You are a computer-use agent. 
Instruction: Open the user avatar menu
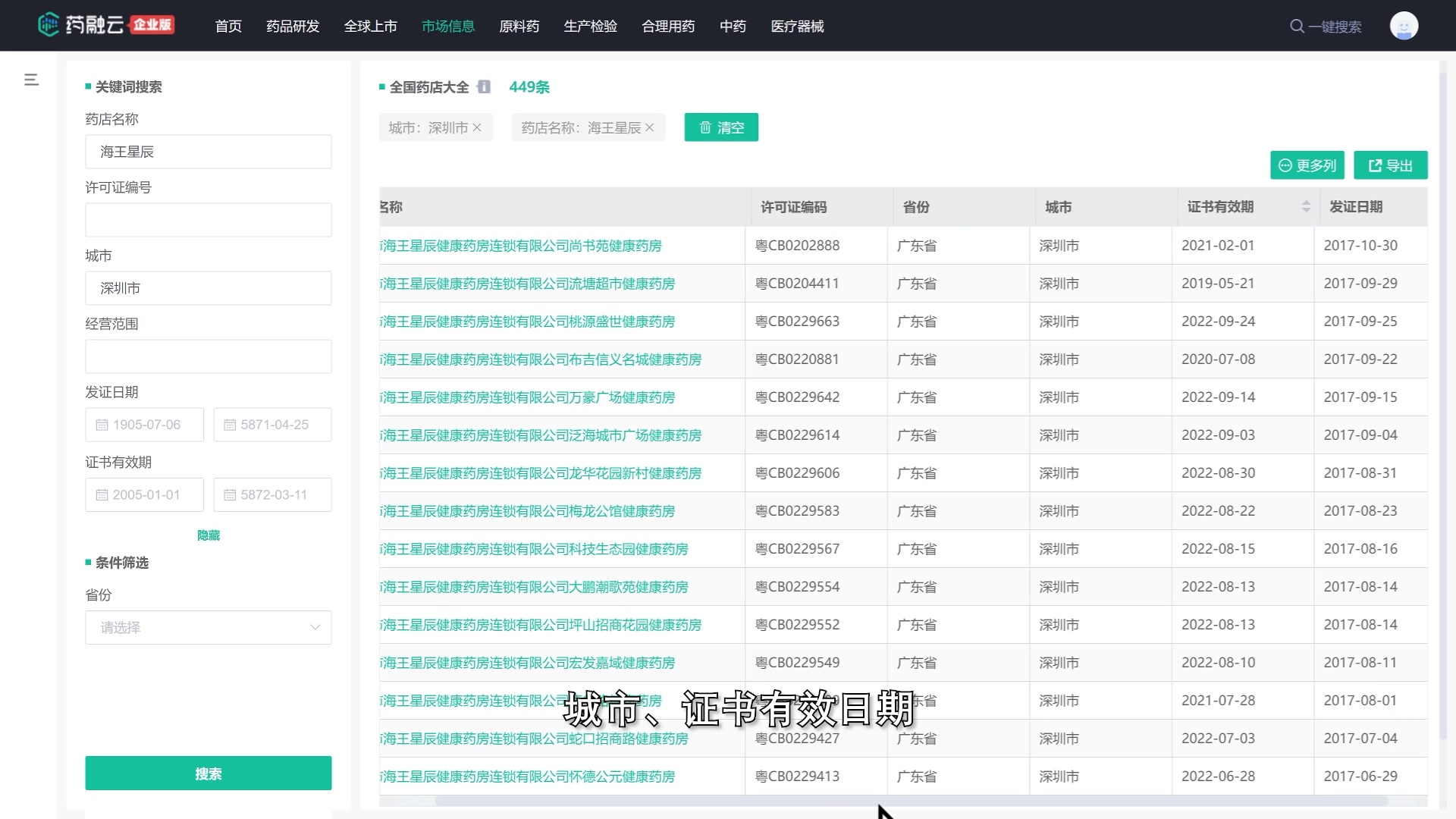tap(1404, 26)
